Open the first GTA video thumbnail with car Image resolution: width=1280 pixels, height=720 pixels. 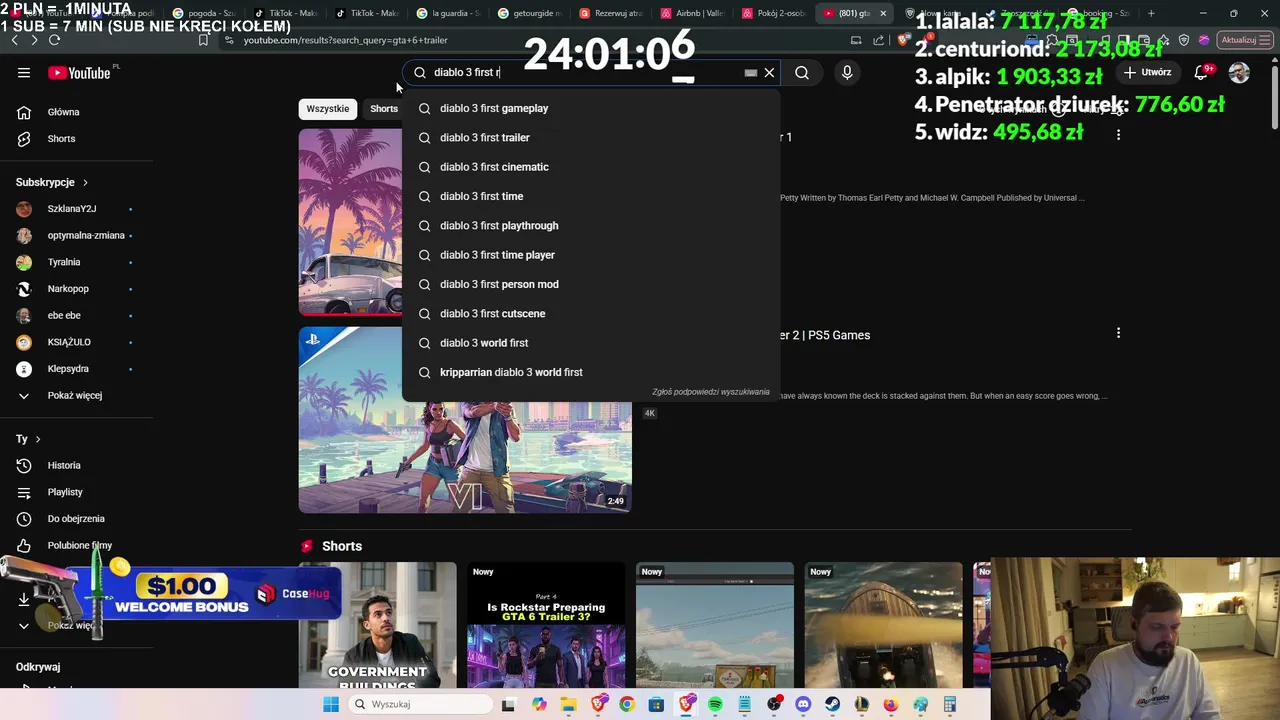point(350,222)
